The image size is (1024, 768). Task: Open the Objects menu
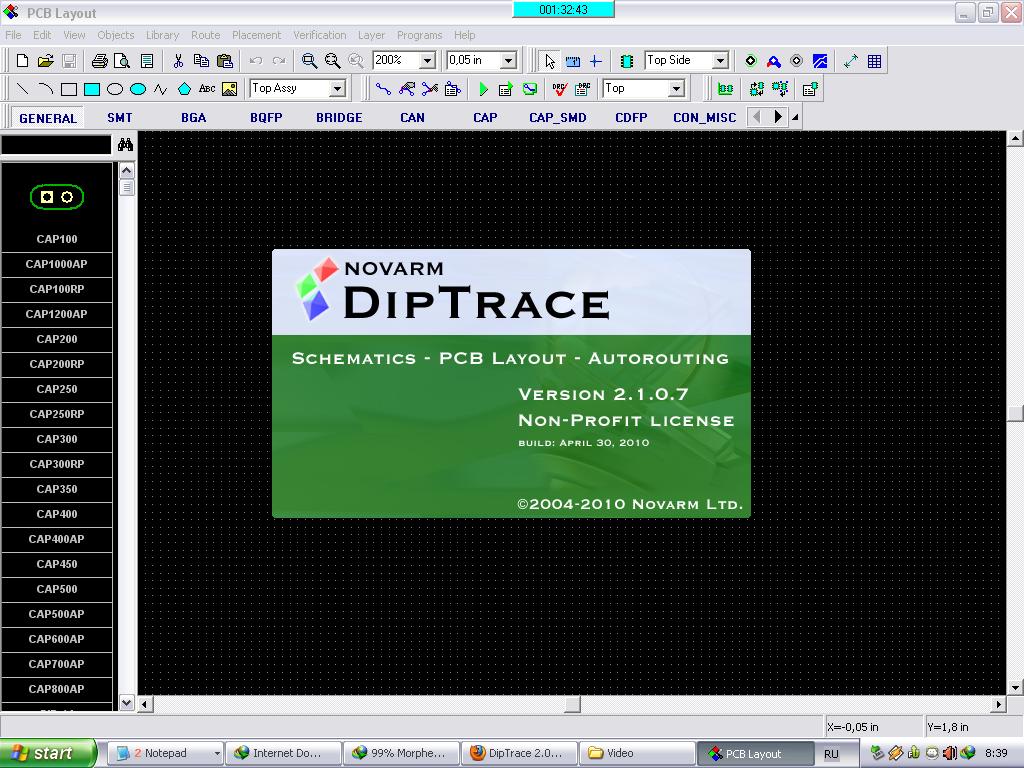pyautogui.click(x=116, y=35)
